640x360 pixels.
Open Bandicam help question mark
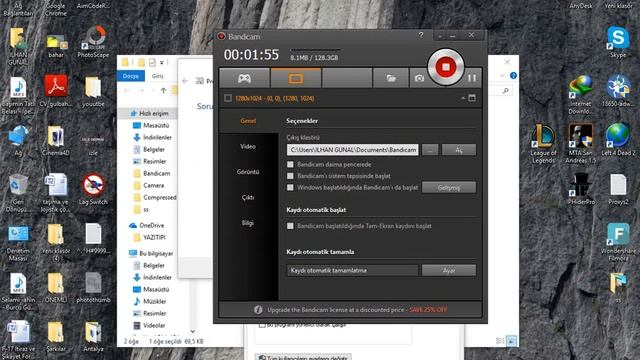coord(421,36)
